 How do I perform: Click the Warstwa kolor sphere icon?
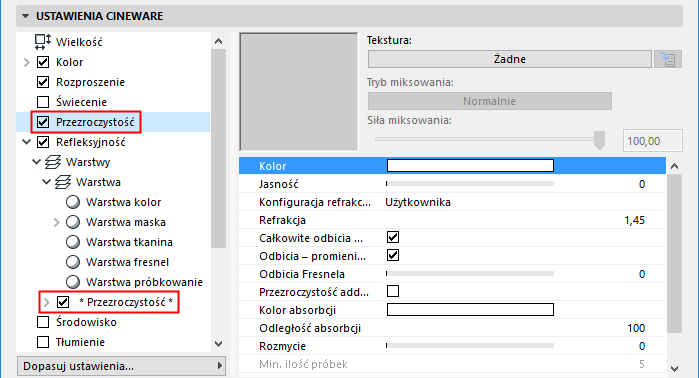pos(73,202)
